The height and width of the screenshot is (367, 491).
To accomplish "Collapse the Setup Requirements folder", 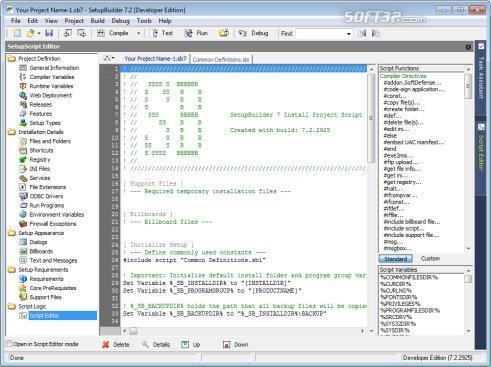I will pos(12,270).
